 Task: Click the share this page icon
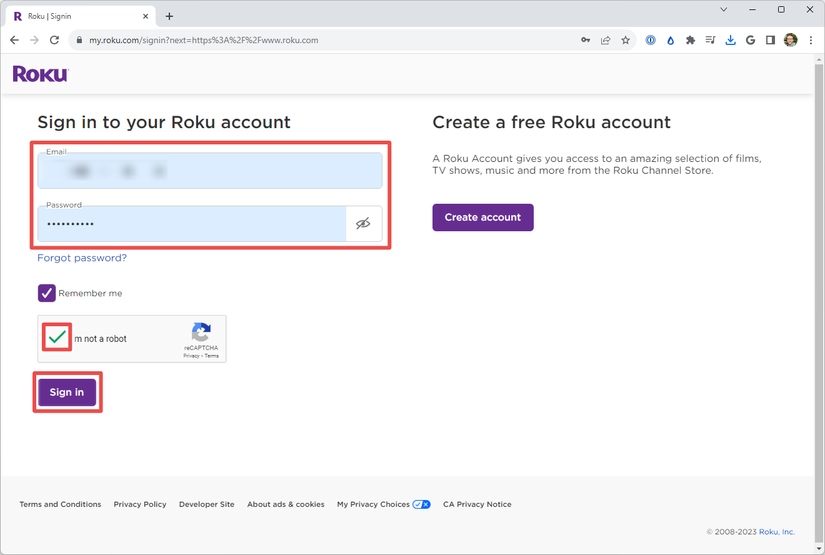click(x=605, y=40)
